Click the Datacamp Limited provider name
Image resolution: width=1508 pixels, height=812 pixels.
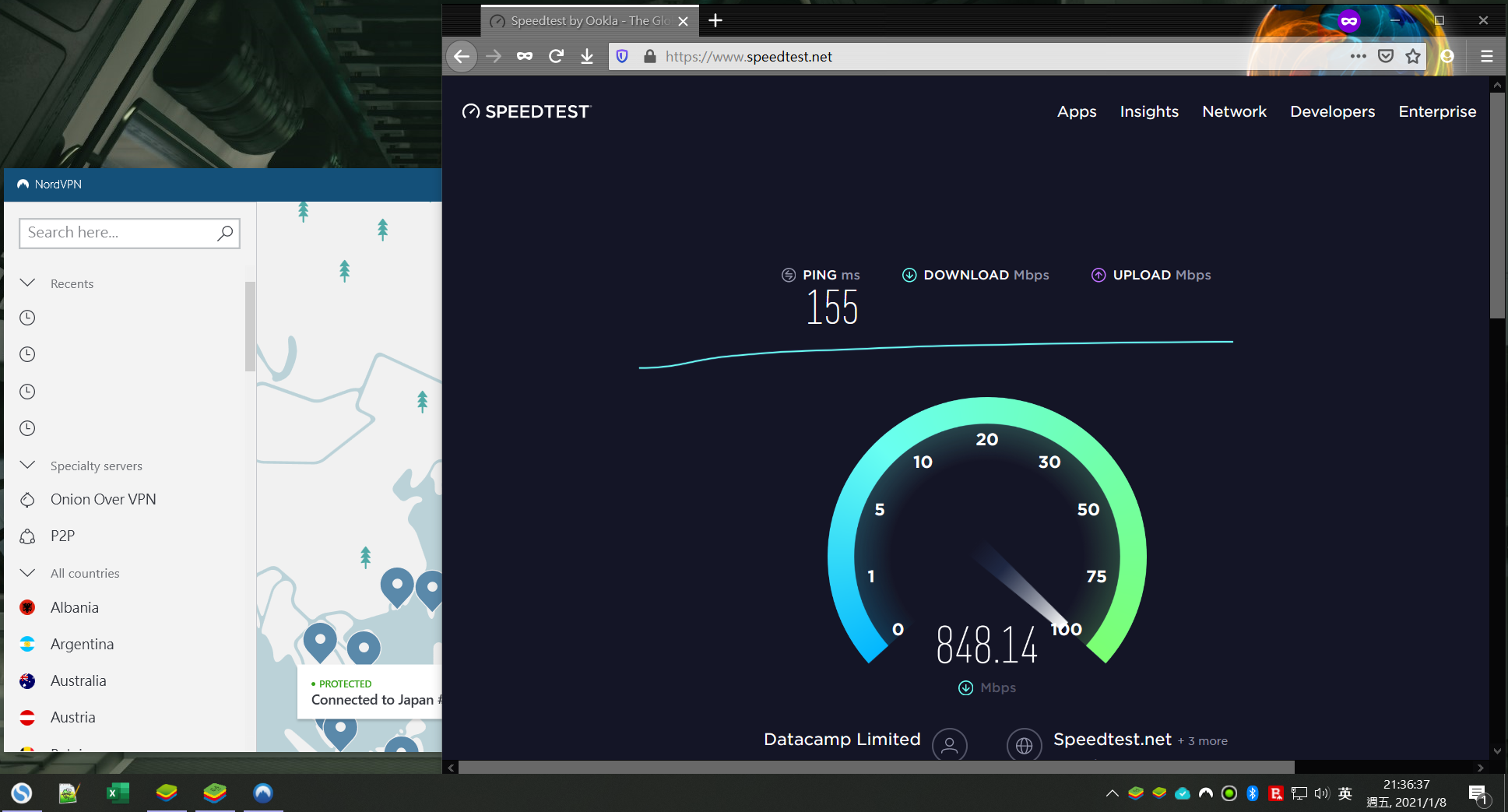(842, 739)
